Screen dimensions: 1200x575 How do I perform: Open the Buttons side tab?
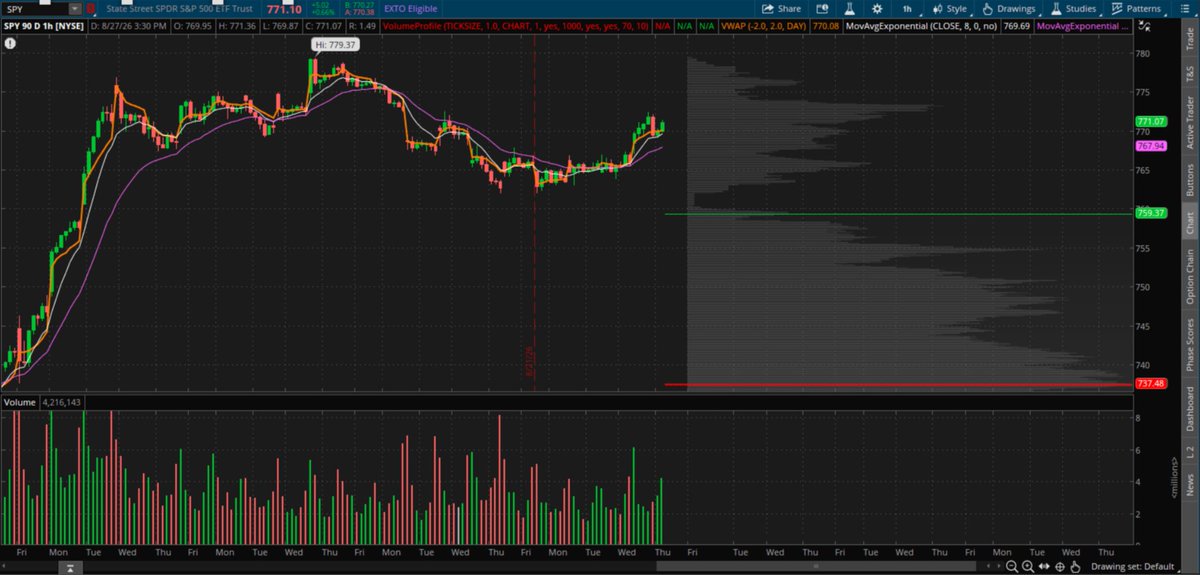point(1189,178)
